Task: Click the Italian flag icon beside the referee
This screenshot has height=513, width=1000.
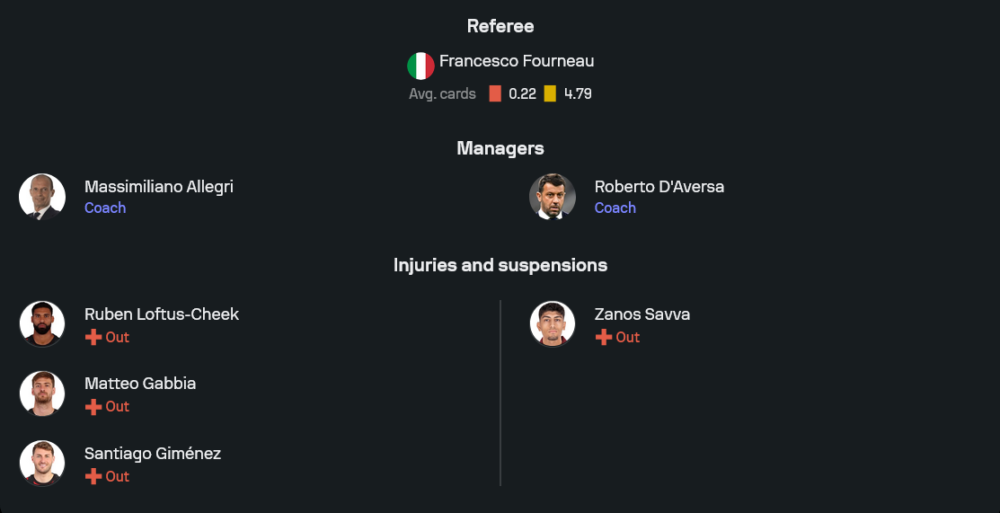Action: coord(420,66)
